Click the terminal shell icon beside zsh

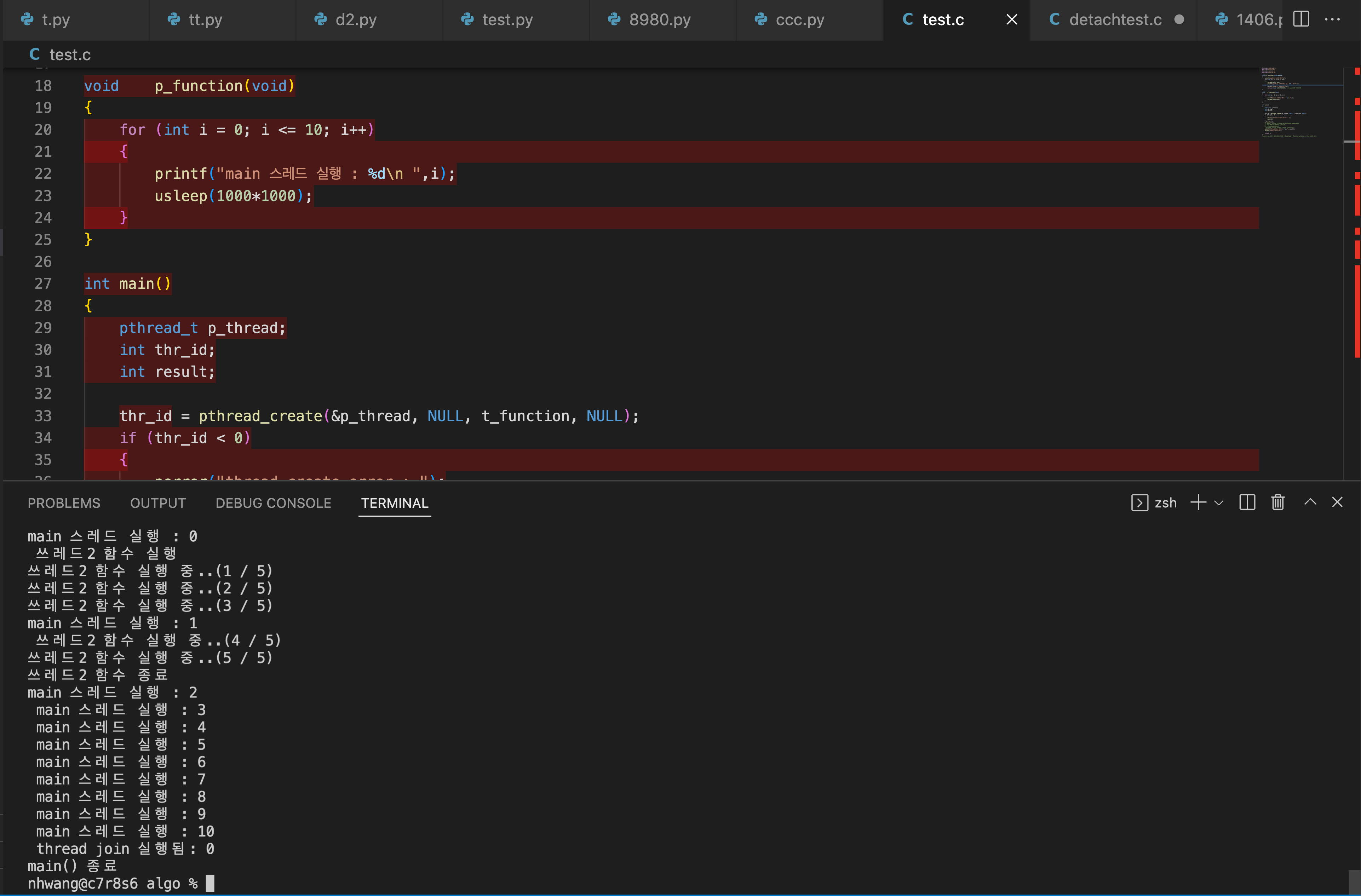click(1139, 502)
